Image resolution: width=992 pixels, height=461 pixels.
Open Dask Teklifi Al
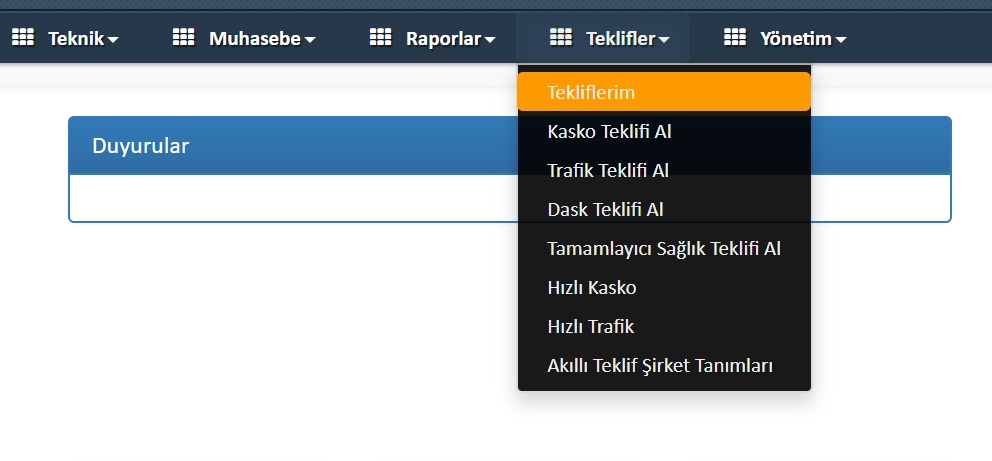coord(606,210)
